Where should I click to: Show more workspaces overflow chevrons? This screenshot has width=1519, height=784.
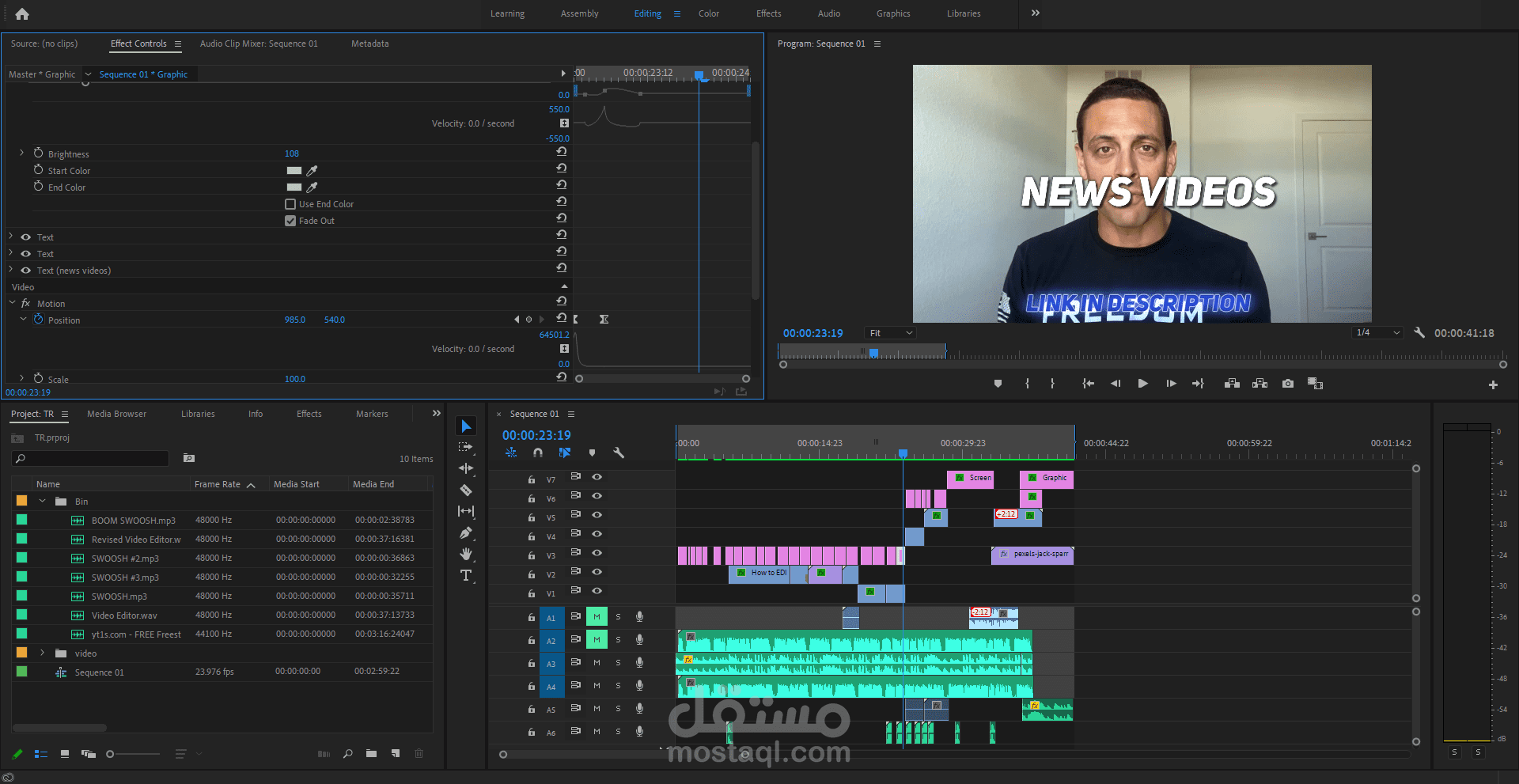point(1036,13)
